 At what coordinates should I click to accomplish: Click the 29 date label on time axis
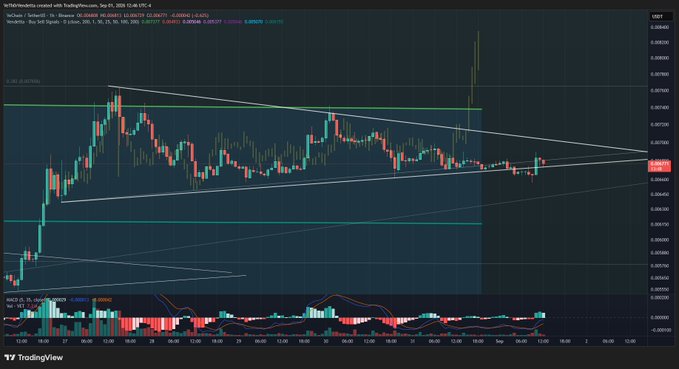(x=239, y=341)
